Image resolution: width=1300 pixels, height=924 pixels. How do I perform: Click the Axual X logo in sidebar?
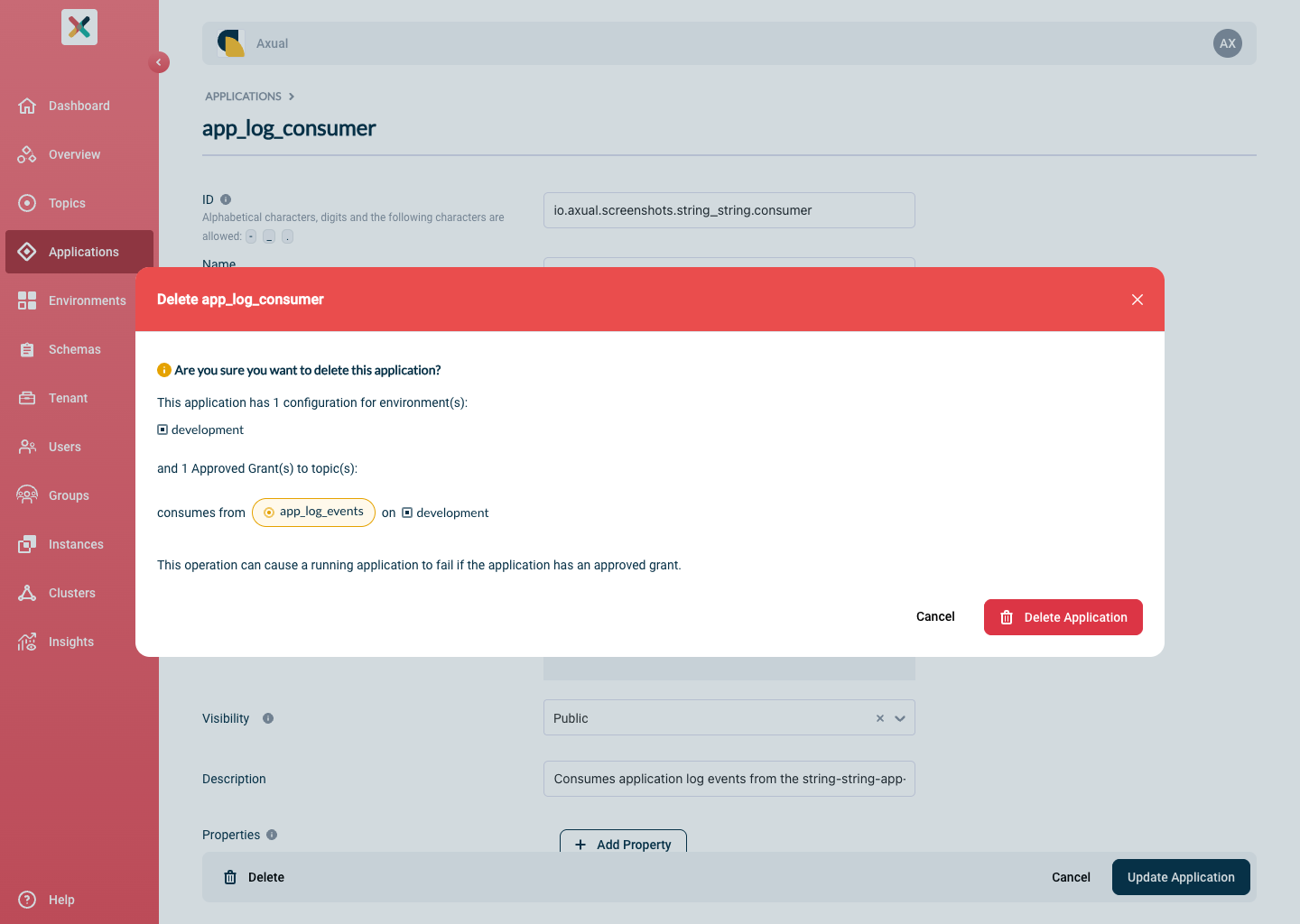pos(79,27)
